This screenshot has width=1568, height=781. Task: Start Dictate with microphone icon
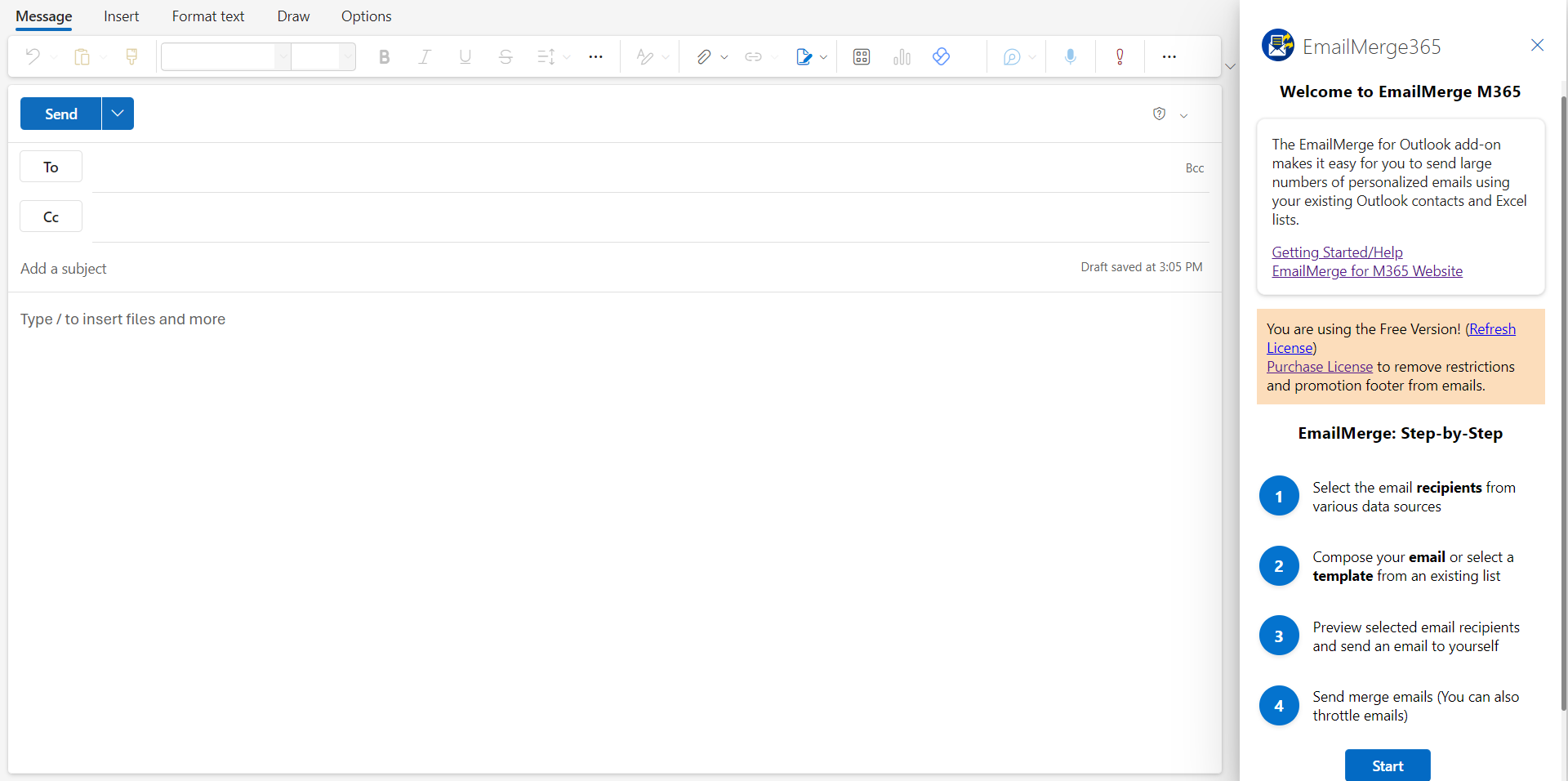pos(1071,56)
